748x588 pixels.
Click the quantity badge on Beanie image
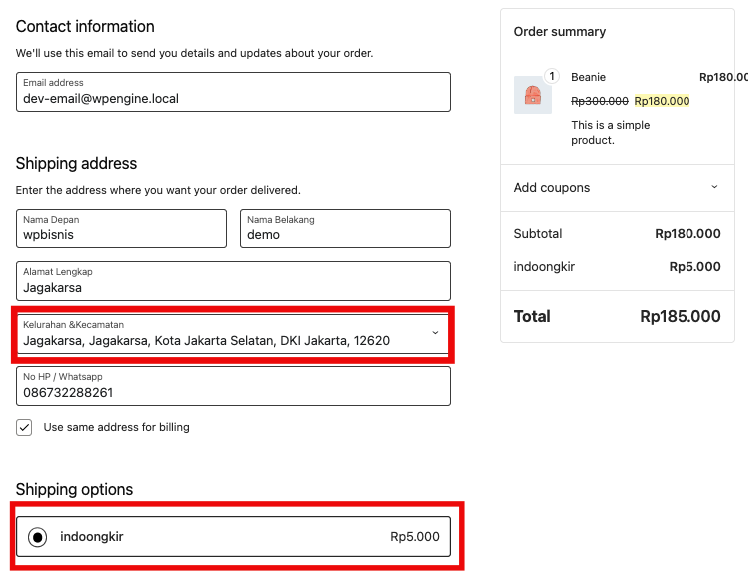coord(550,76)
